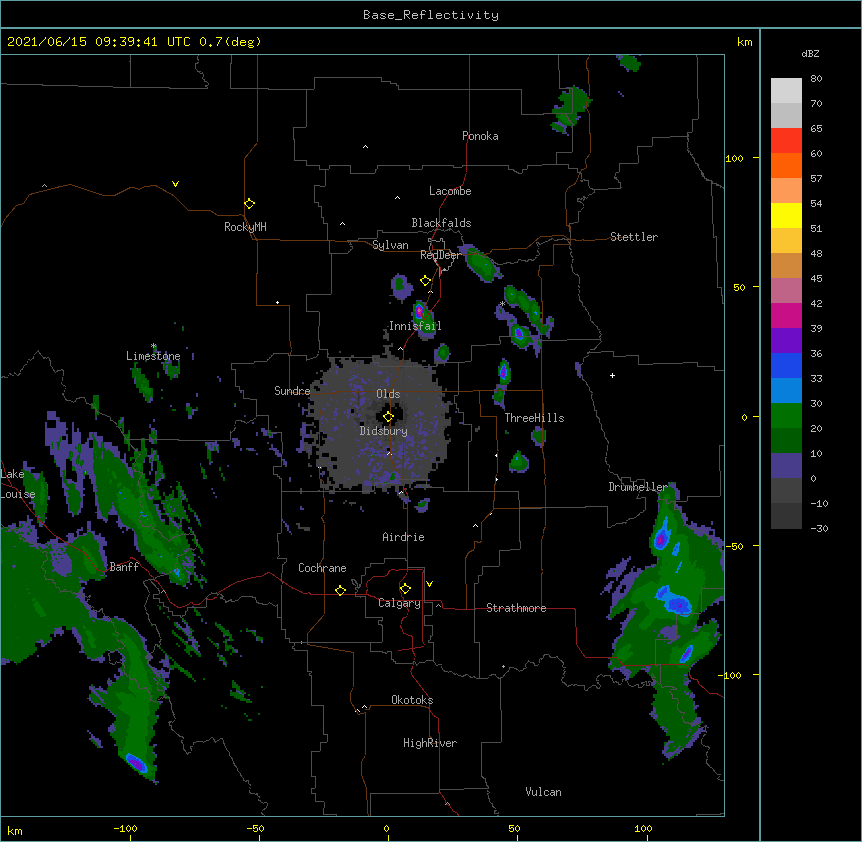Viewport: 862px width, 842px height.
Task: Click the magenta storm core north of Innisfail
Action: pyautogui.click(x=419, y=312)
